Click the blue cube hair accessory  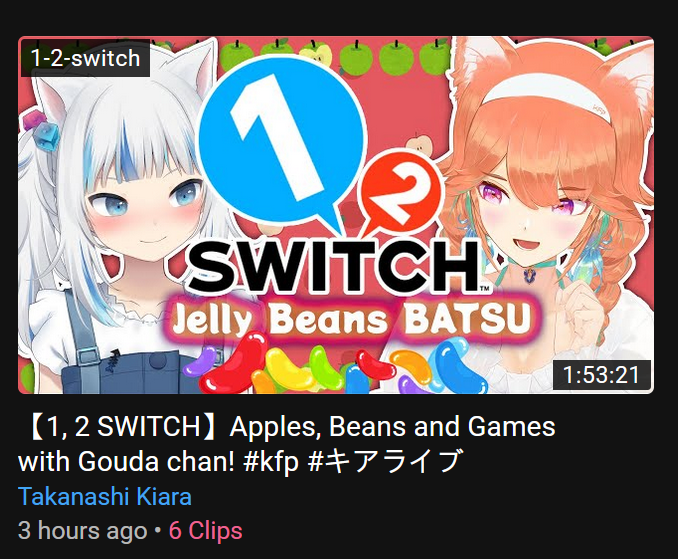tap(46, 136)
